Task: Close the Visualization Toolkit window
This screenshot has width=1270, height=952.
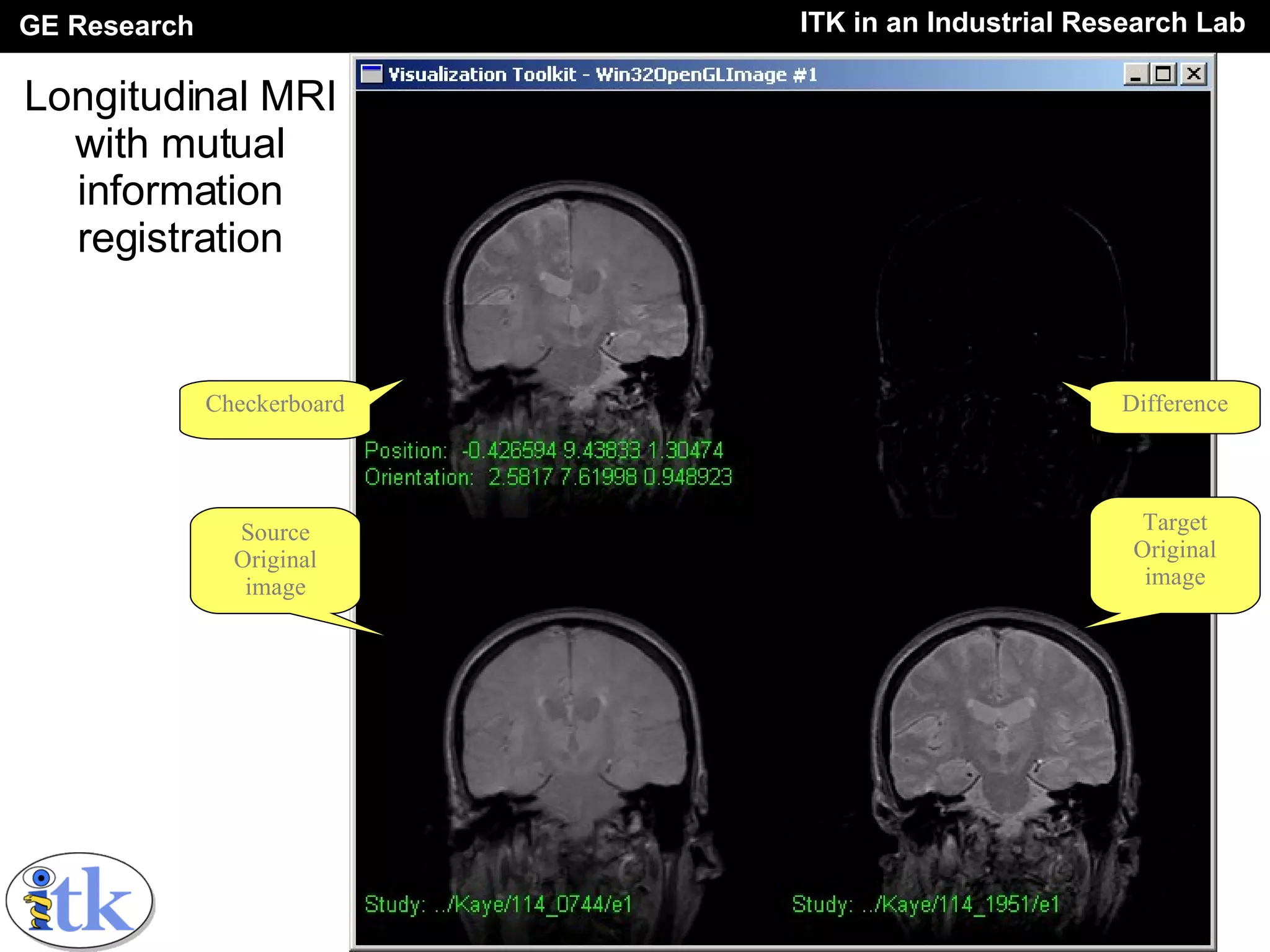Action: [1193, 74]
